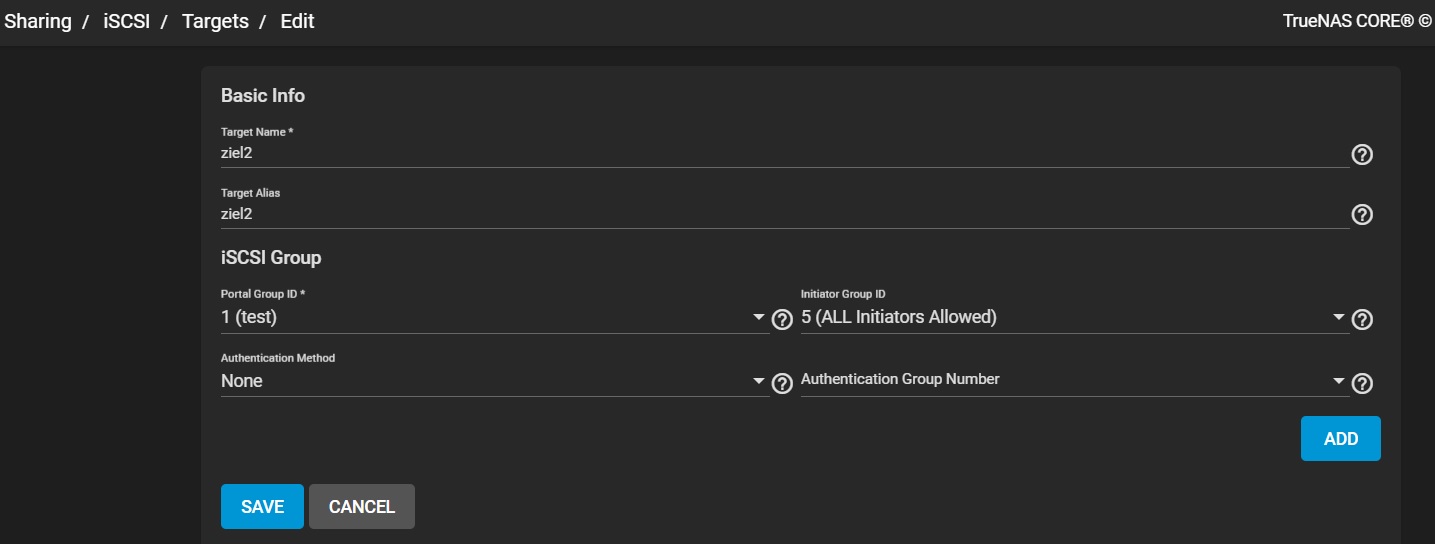Focus the Target Alias text field
Image resolution: width=1435 pixels, height=544 pixels.
(780, 213)
